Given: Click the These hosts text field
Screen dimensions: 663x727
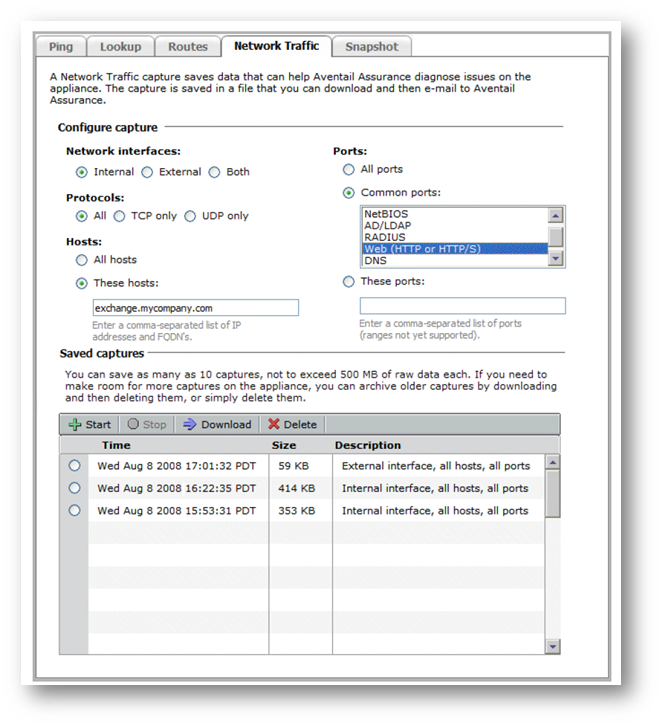Looking at the screenshot, I should 195,308.
